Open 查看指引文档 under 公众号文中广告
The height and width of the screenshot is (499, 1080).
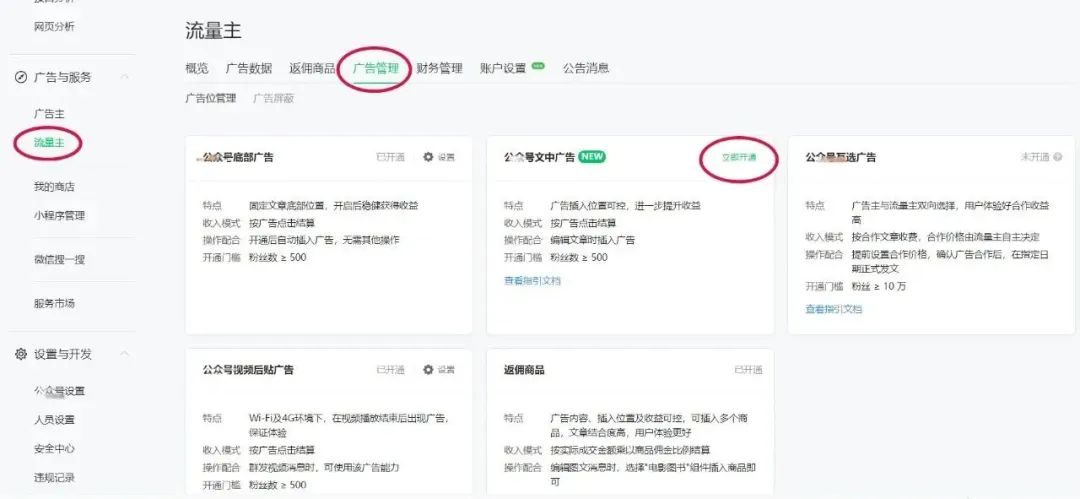pyautogui.click(x=532, y=281)
